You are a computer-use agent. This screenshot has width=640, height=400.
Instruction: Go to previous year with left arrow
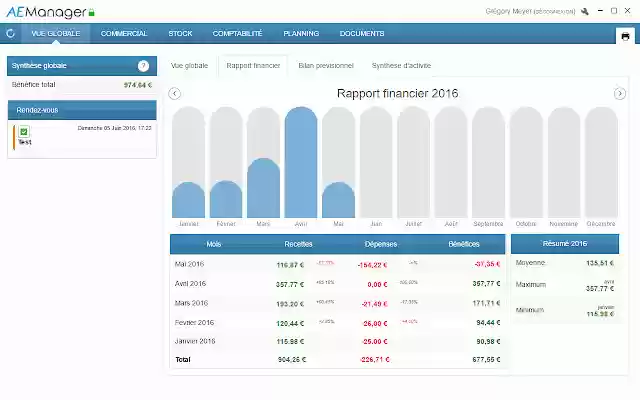(x=175, y=94)
